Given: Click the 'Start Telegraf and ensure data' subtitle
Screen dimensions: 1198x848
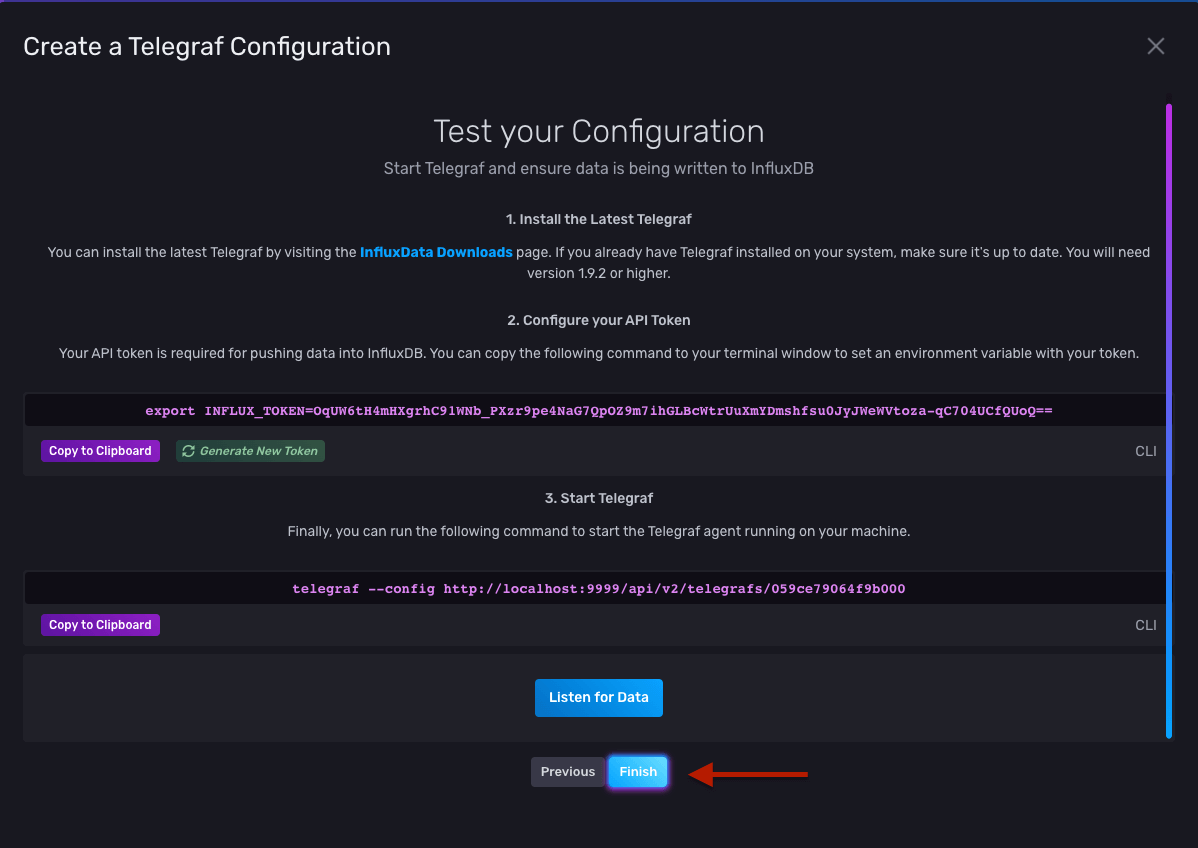Looking at the screenshot, I should [598, 168].
